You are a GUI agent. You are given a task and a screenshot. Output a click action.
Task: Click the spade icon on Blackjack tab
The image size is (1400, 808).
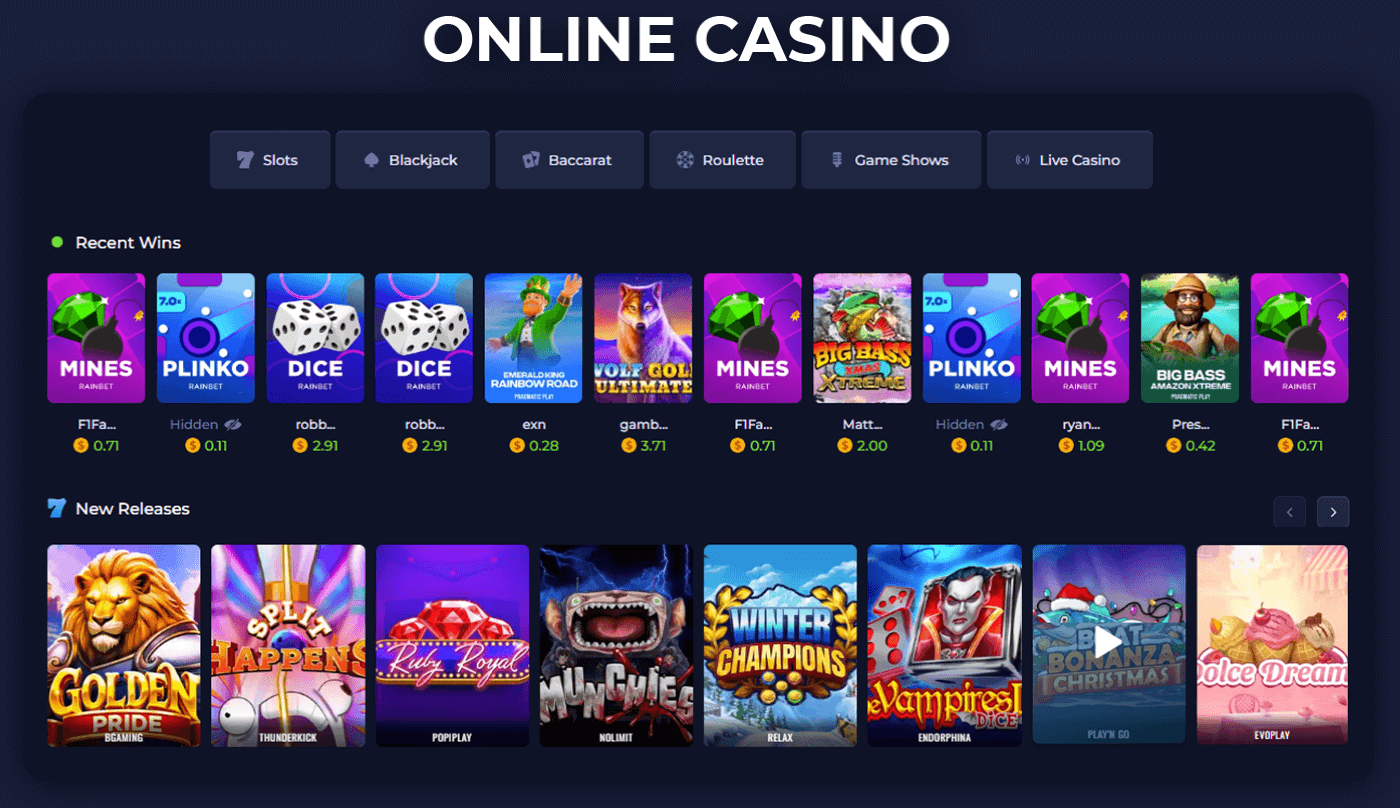pos(371,160)
